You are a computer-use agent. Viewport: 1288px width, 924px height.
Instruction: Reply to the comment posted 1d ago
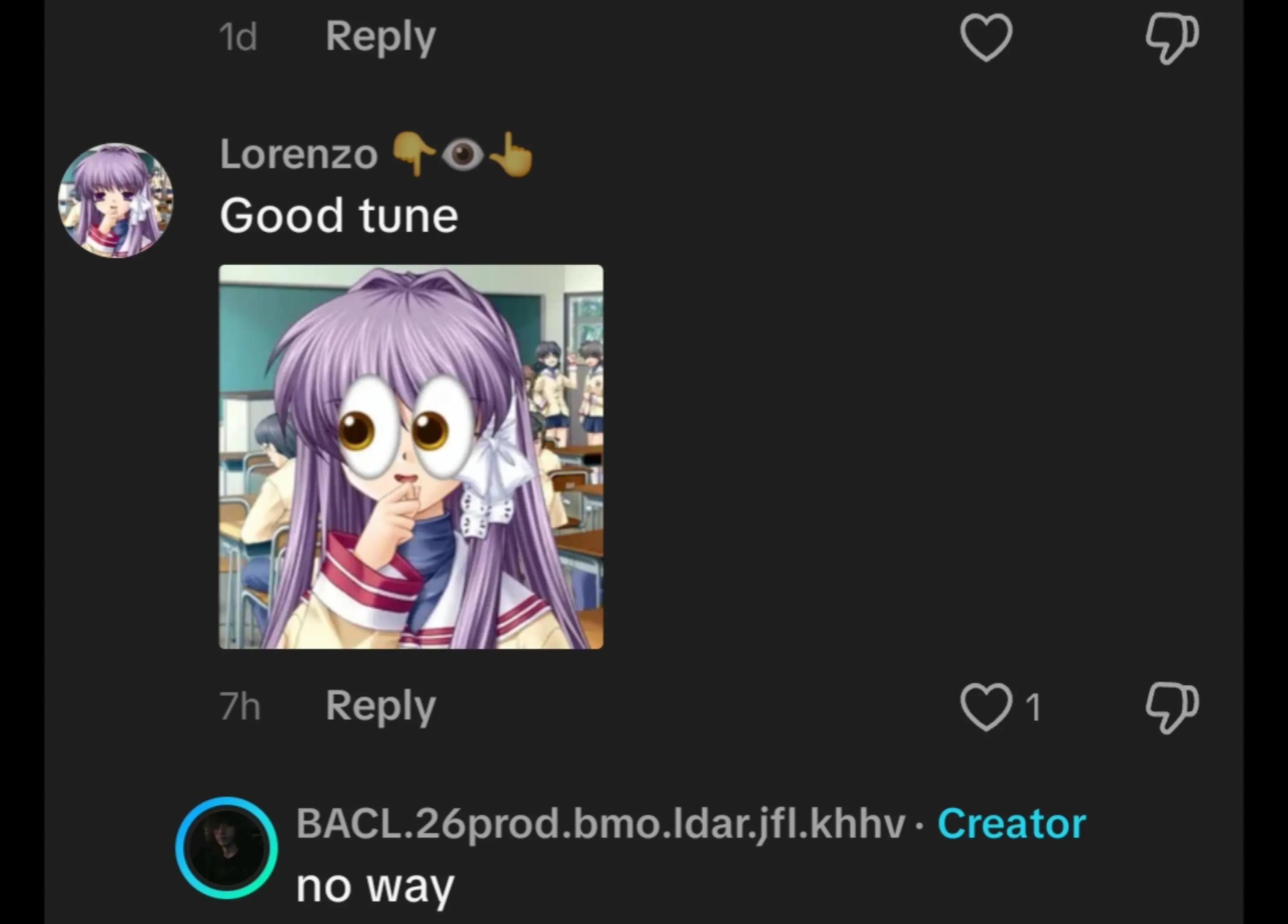point(381,37)
